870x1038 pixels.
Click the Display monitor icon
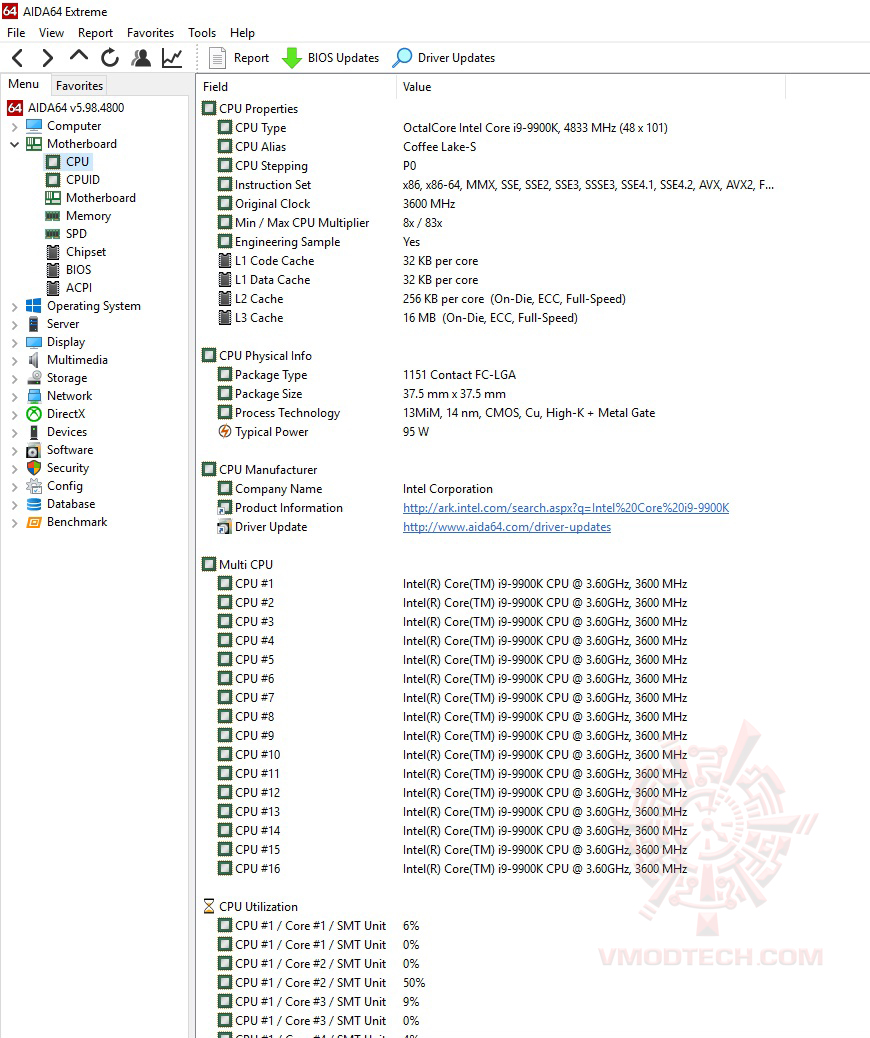34,342
